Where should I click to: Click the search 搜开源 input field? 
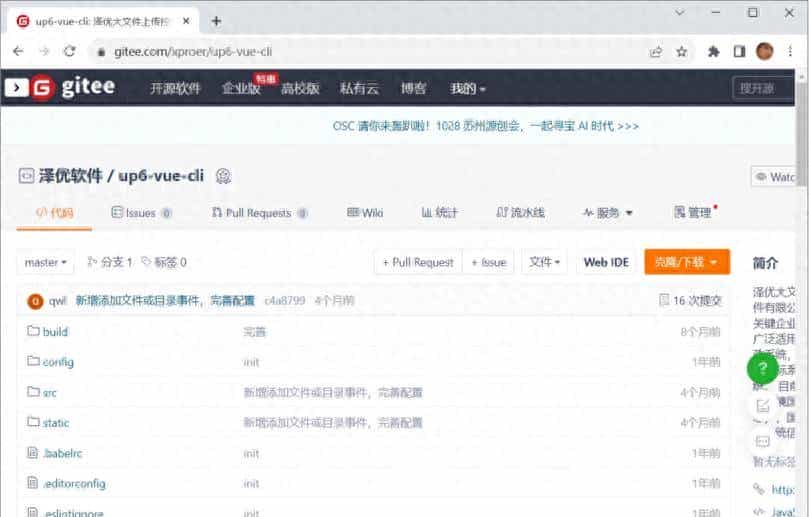(x=764, y=88)
